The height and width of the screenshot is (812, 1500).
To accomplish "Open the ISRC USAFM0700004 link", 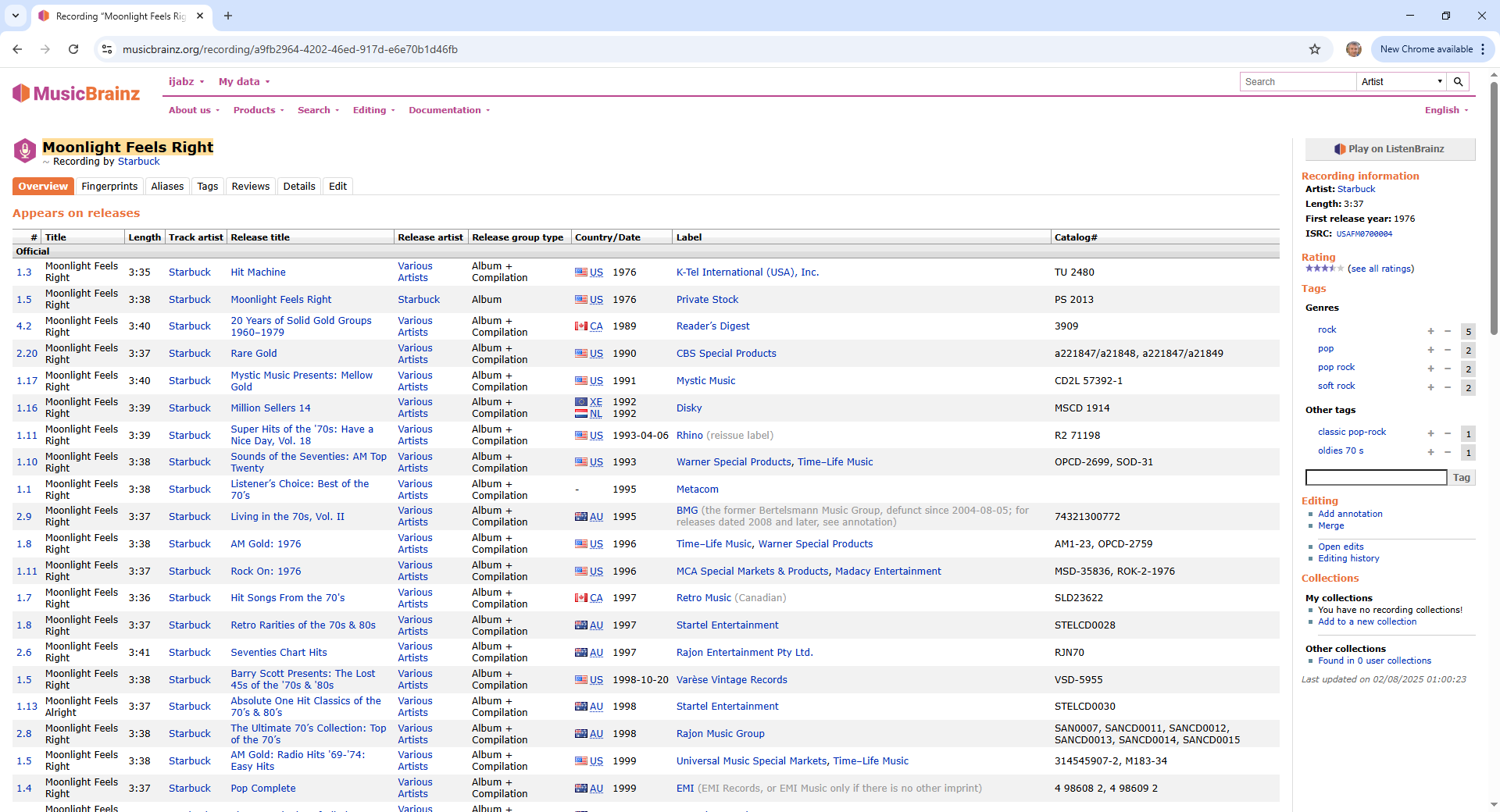I will [1364, 234].
